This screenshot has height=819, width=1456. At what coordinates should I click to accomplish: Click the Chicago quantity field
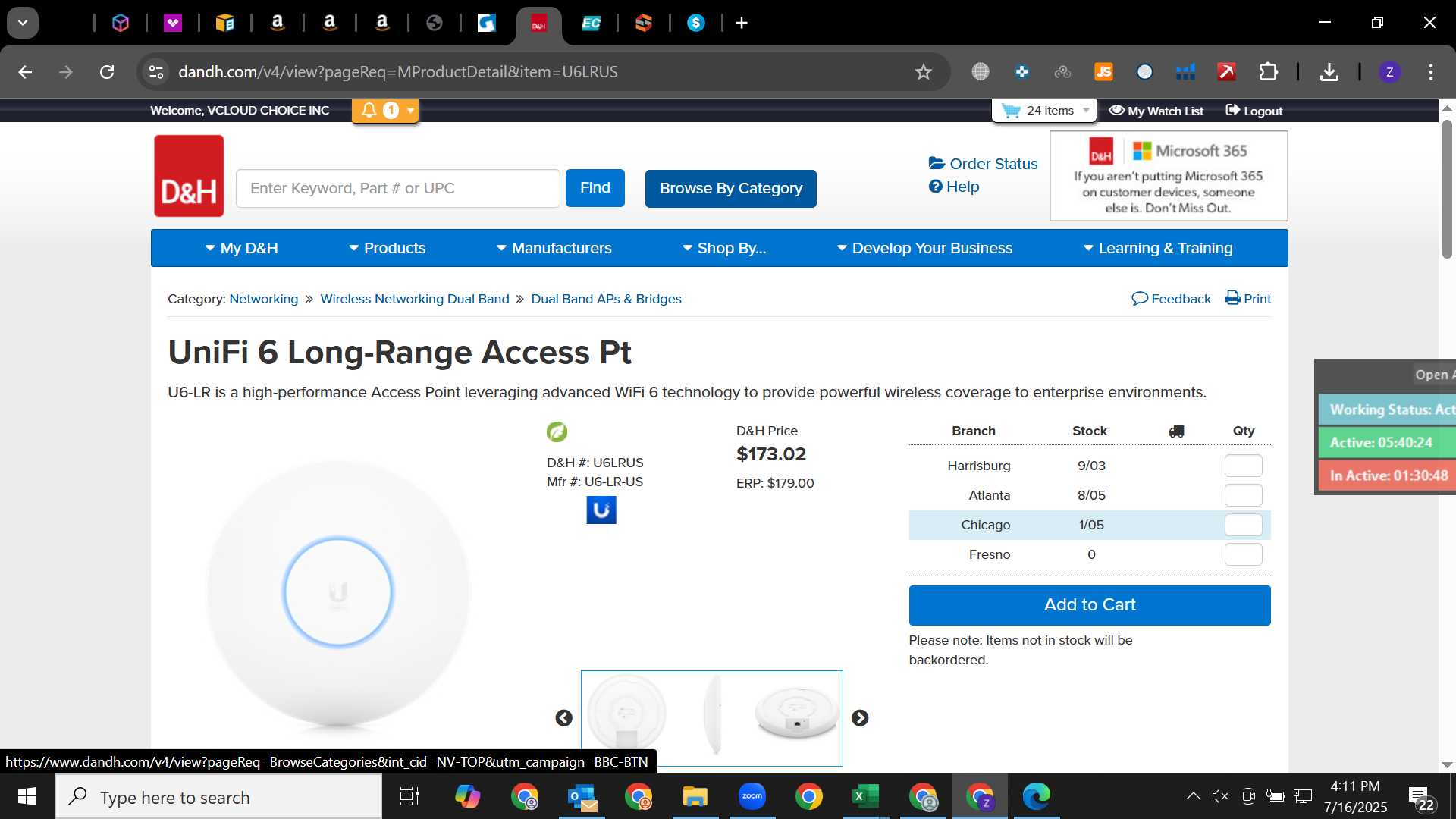pyautogui.click(x=1244, y=525)
